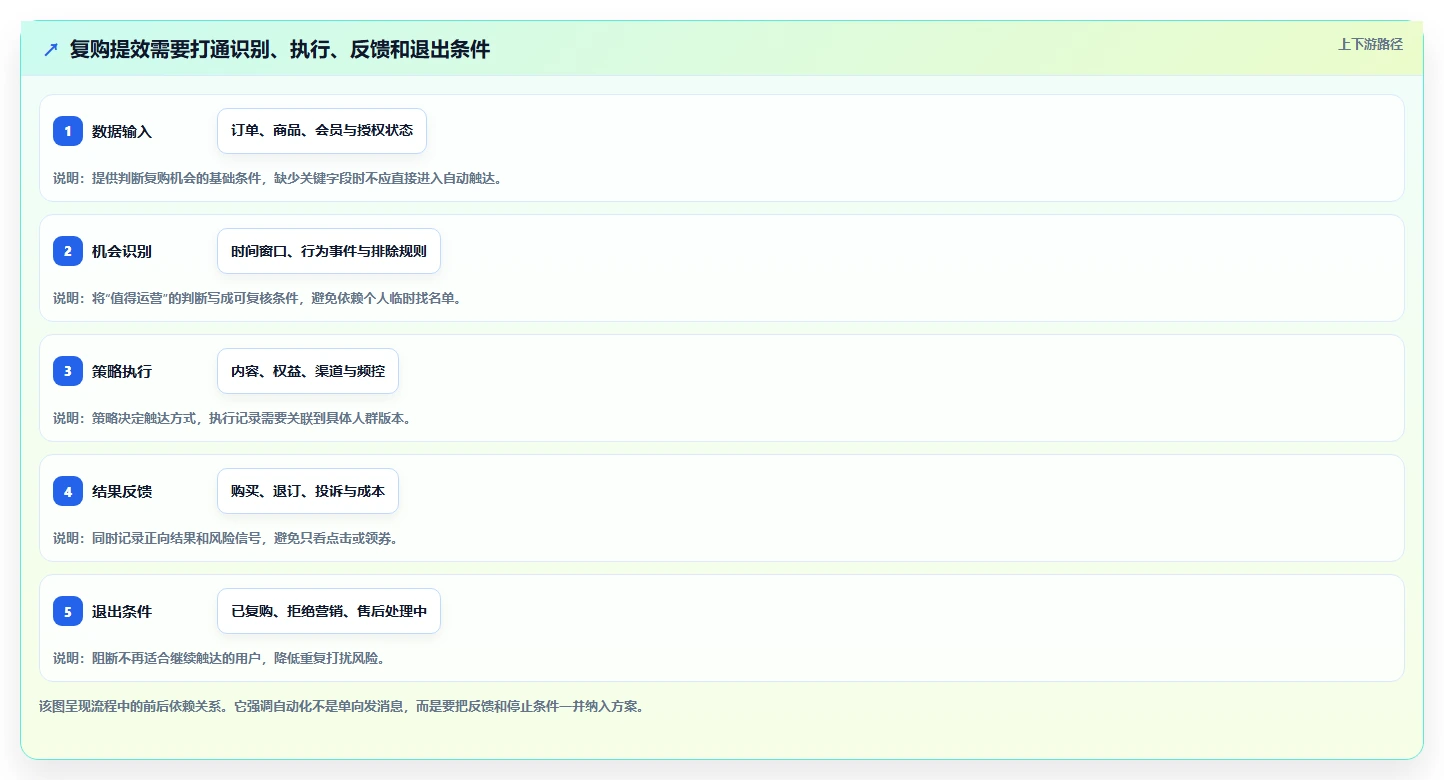Click the arrow icon beside the title
The width and height of the screenshot is (1444, 780).
[51, 49]
